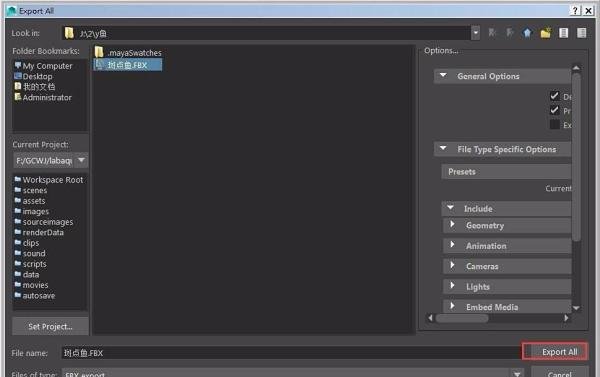The width and height of the screenshot is (600, 377).
Task: Select the FBX file in file list
Action: pyautogui.click(x=128, y=65)
